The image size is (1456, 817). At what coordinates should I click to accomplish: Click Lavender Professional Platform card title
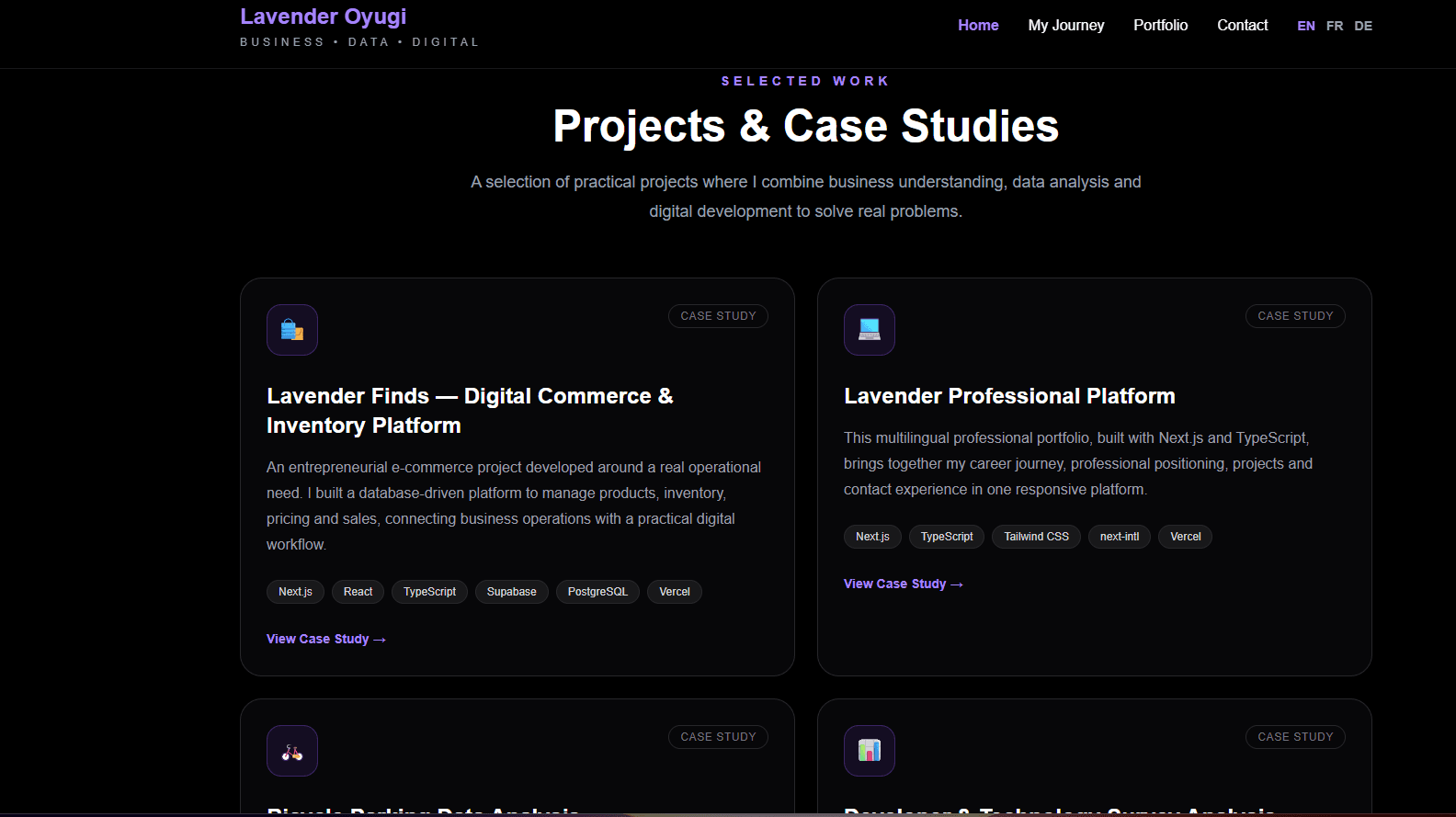point(1009,396)
